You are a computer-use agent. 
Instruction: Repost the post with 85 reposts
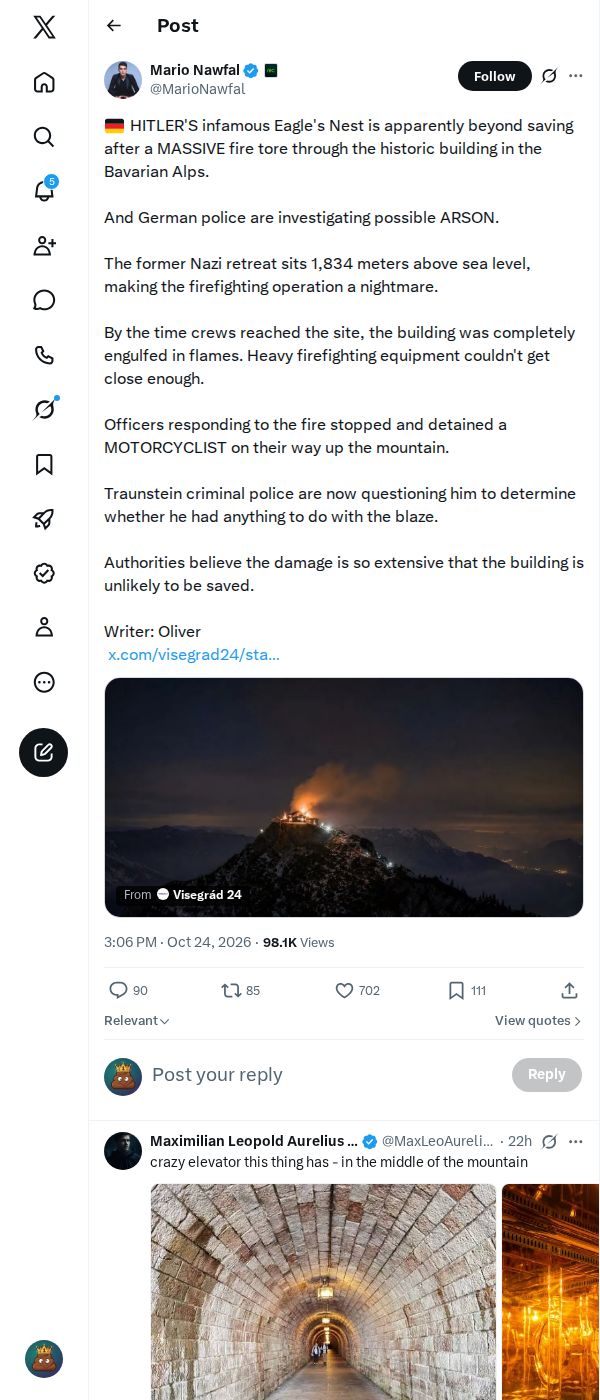241,990
